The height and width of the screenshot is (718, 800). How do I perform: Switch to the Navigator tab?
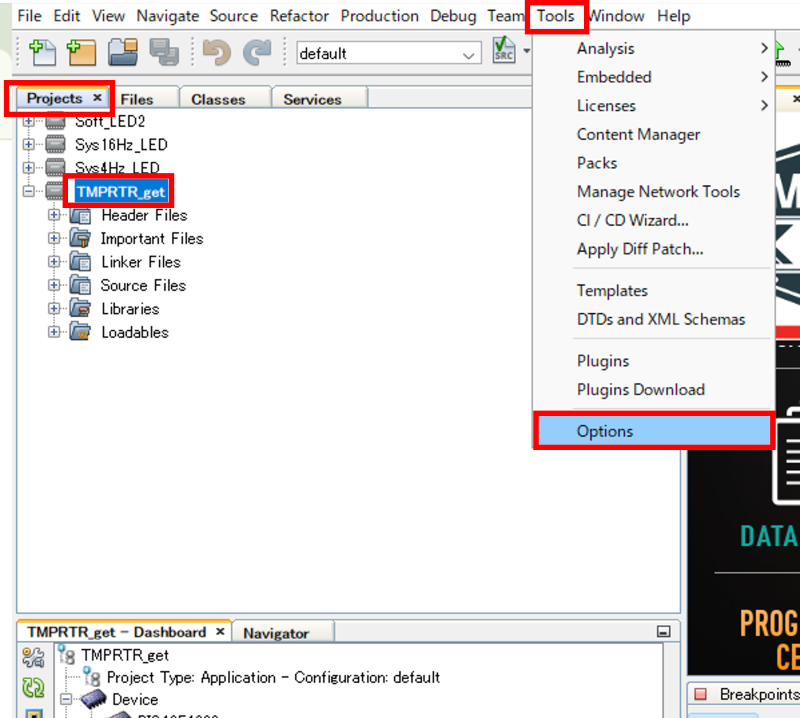[276, 633]
